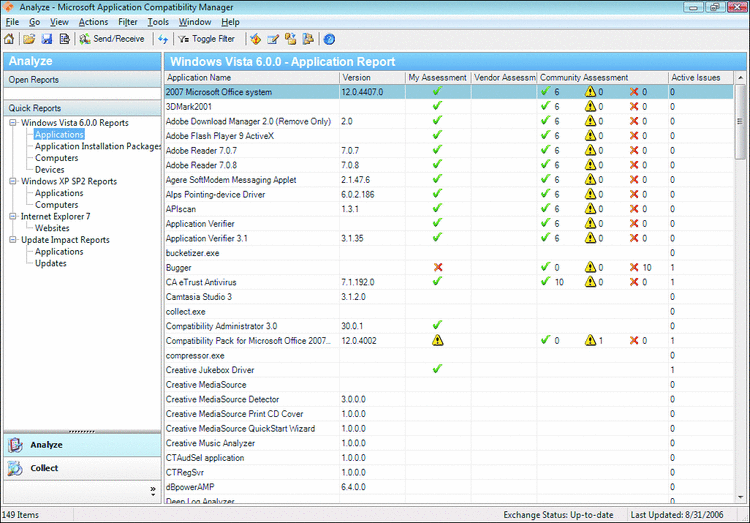Click Send/Receive in the toolbar
The image size is (750, 523).
coord(112,39)
